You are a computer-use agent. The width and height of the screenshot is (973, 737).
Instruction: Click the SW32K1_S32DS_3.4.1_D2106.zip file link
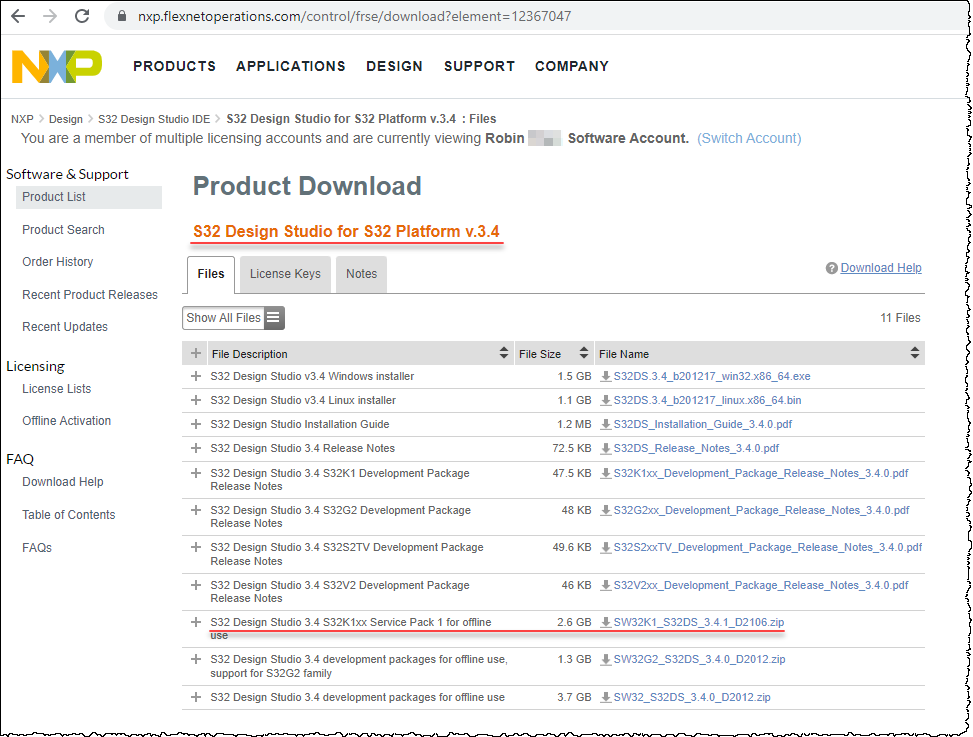click(699, 622)
